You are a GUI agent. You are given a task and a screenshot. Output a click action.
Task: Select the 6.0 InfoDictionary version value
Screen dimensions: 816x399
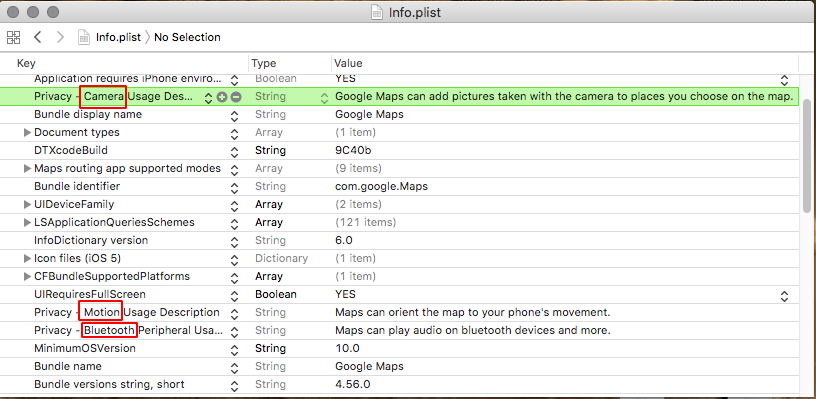pyautogui.click(x=344, y=240)
